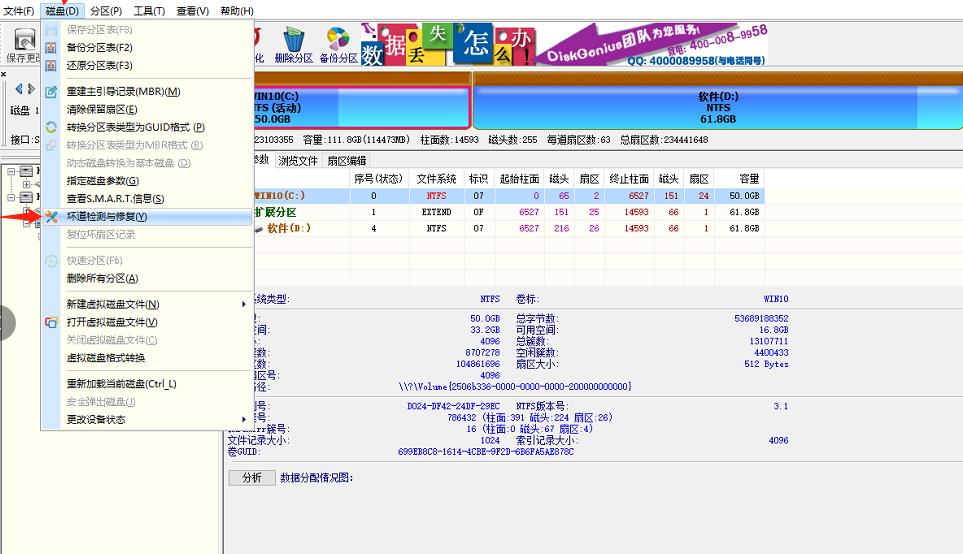Go to next disk with right arrow
The width and height of the screenshot is (963, 554).
point(31,89)
